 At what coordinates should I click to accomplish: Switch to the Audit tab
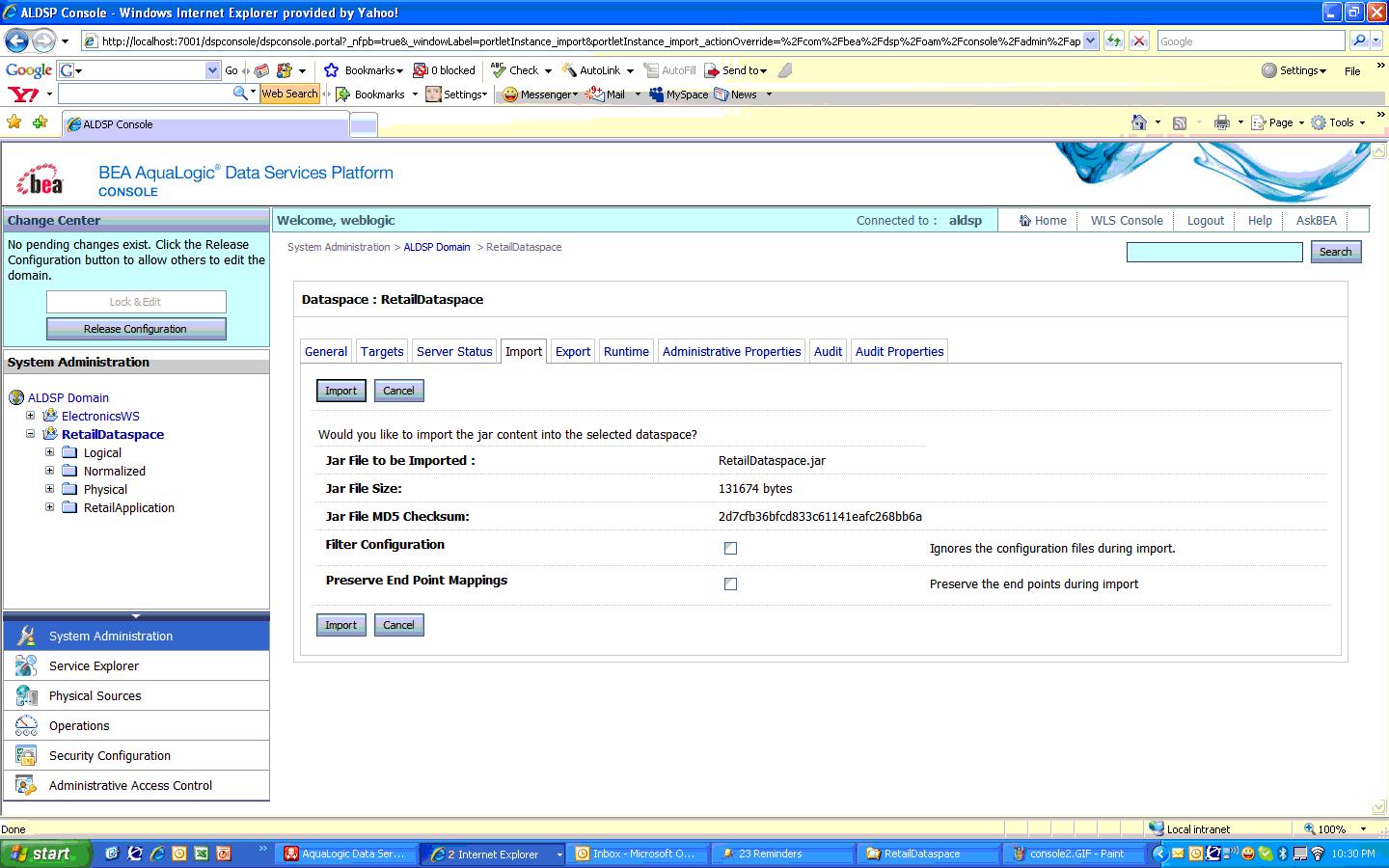[x=828, y=351]
